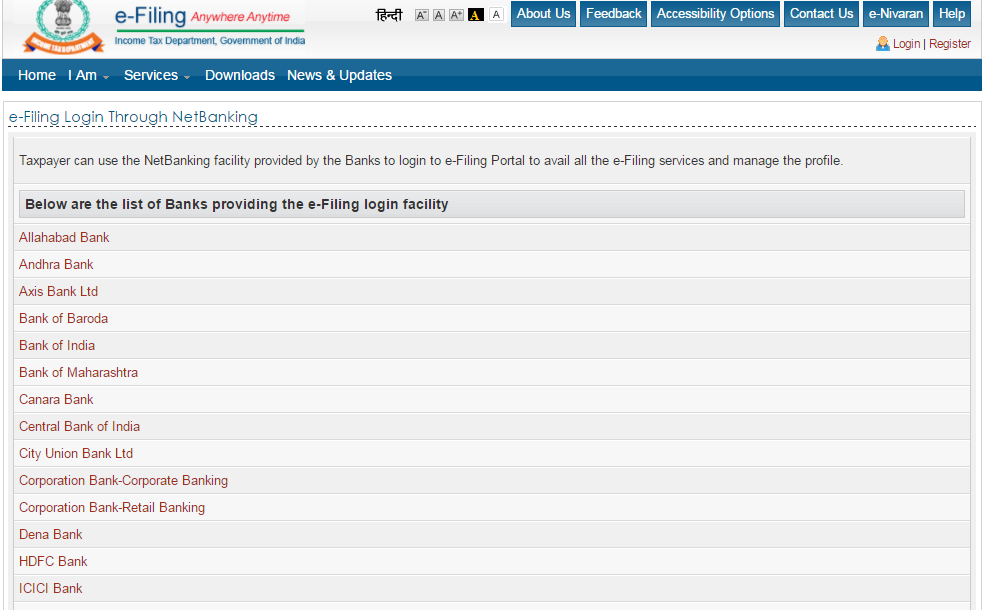Switch language using the Hindi icon

tap(389, 15)
